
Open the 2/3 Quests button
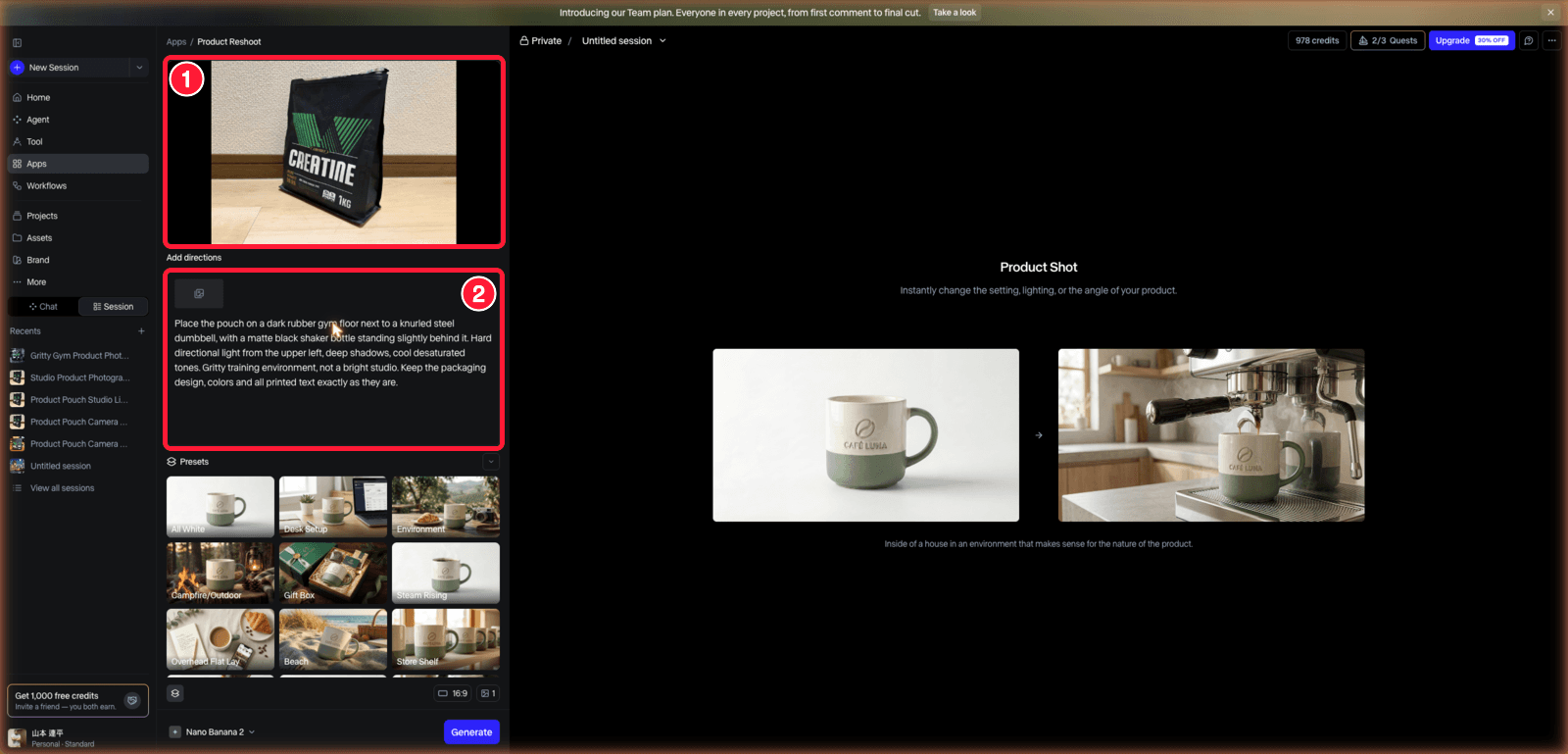[1388, 40]
